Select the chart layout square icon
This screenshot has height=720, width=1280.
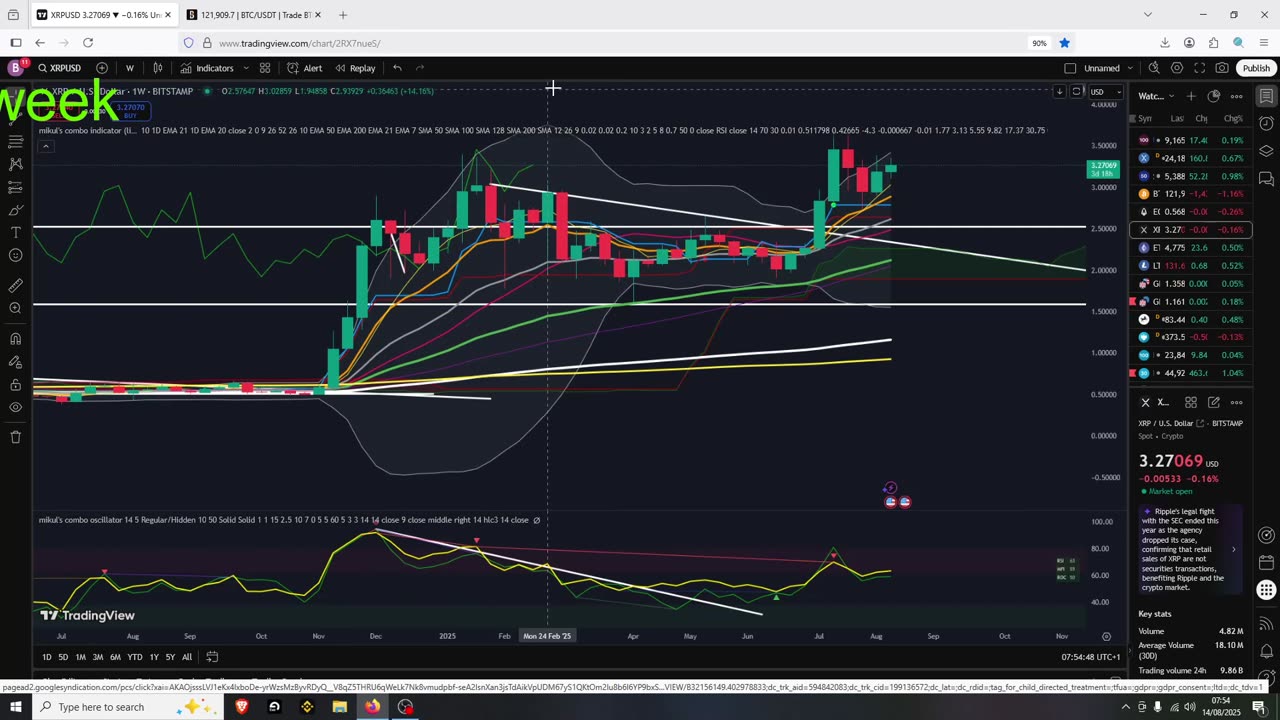click(x=1070, y=68)
